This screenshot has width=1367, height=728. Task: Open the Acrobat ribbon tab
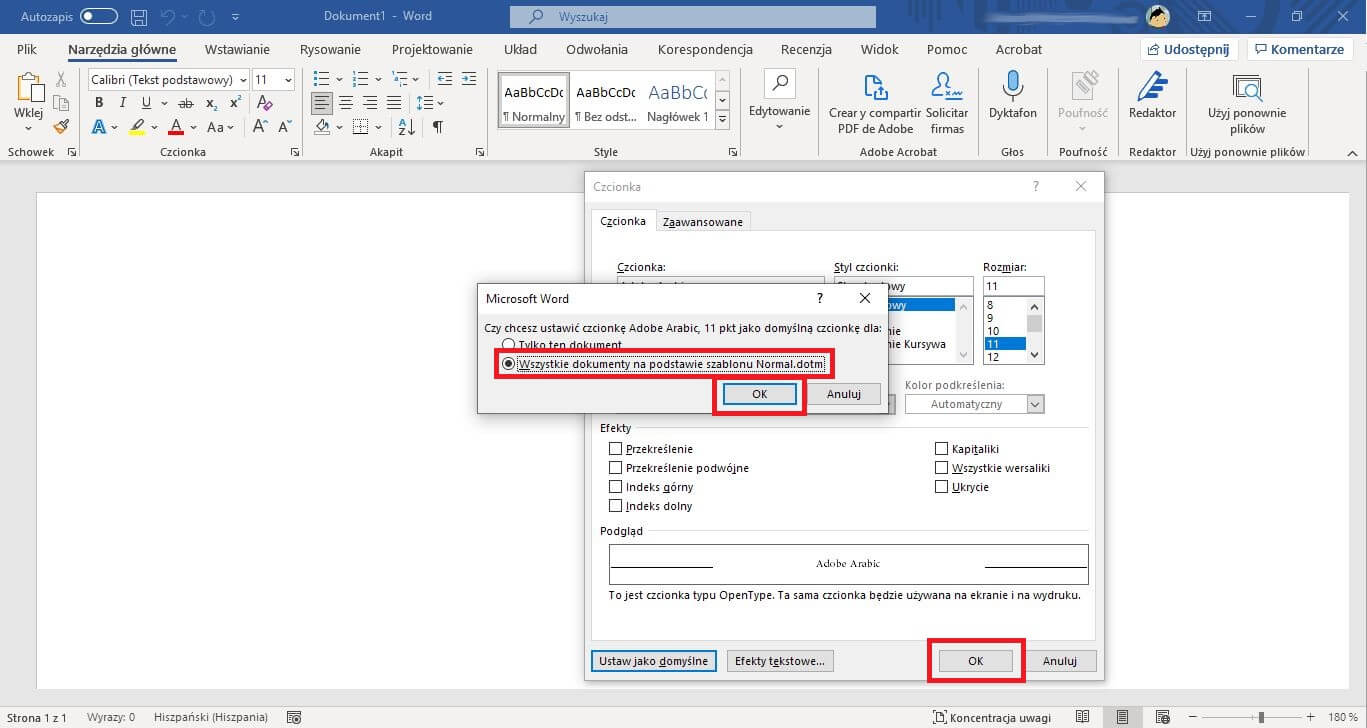click(x=1019, y=49)
